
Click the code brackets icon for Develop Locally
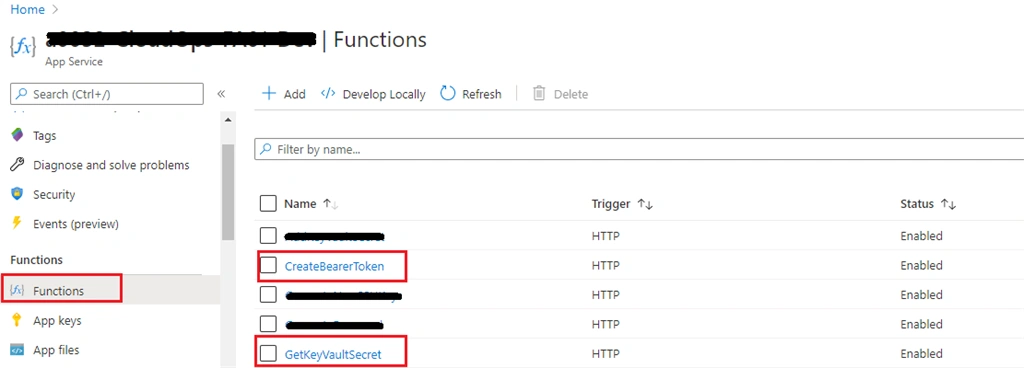[328, 93]
